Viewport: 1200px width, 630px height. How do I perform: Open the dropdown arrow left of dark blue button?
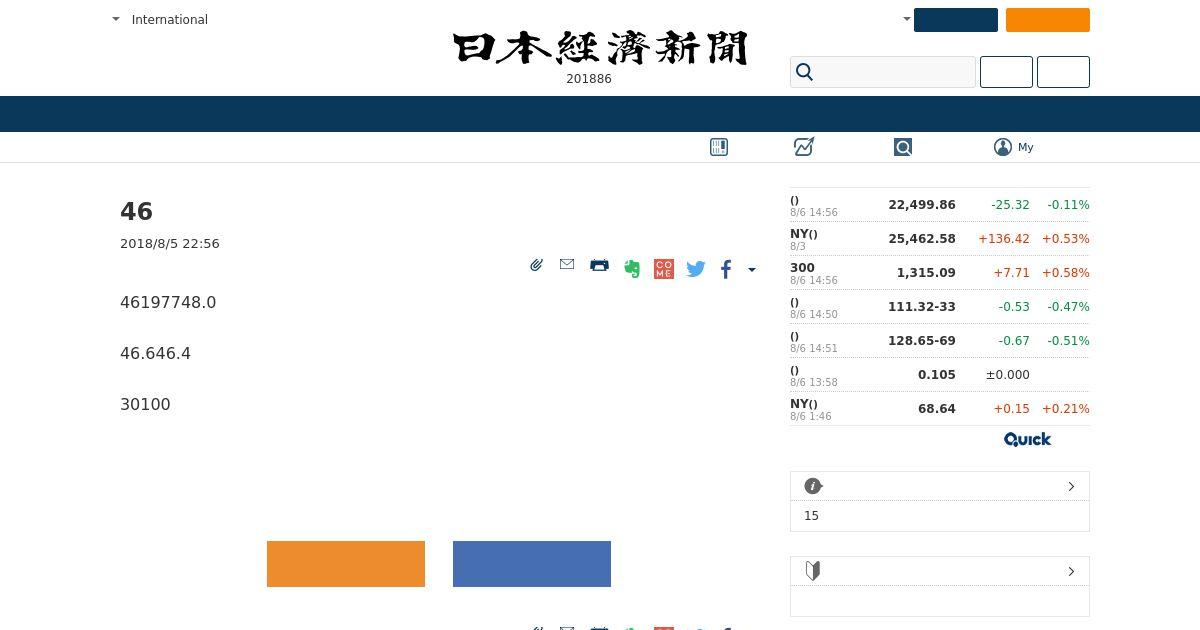tap(907, 19)
